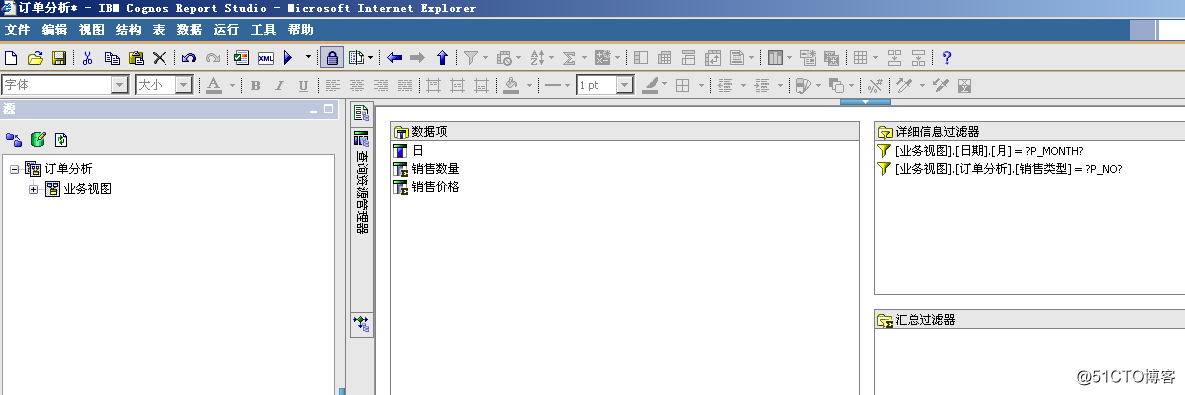Delete with the X icon
Viewport: 1185px width, 395px height.
pyautogui.click(x=159, y=58)
